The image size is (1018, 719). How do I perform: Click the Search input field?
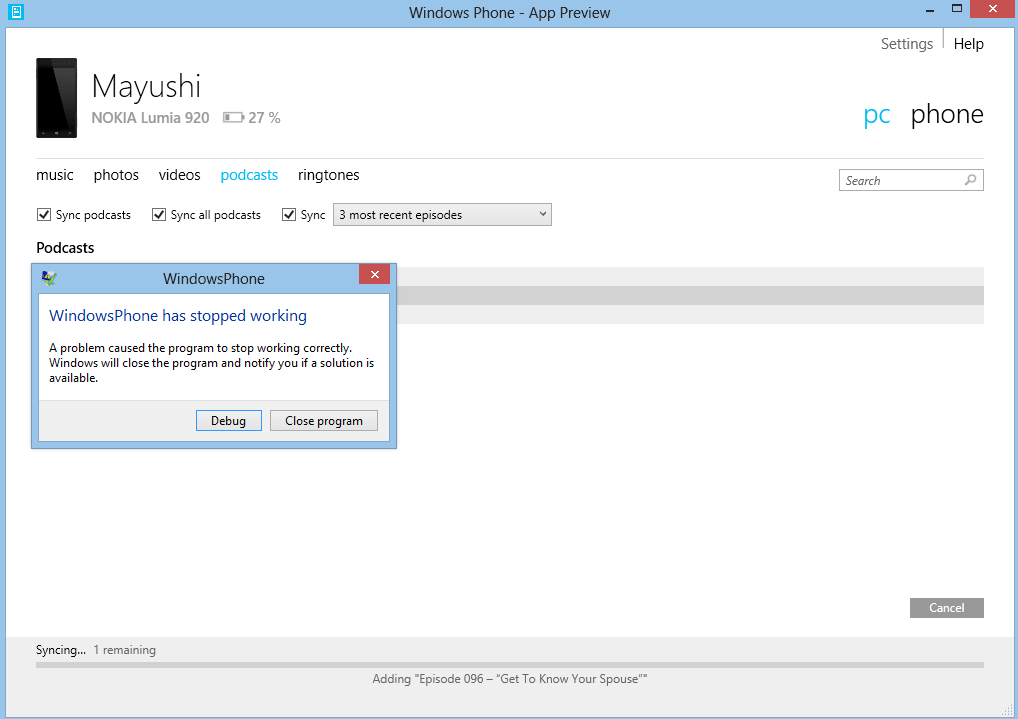tap(911, 180)
